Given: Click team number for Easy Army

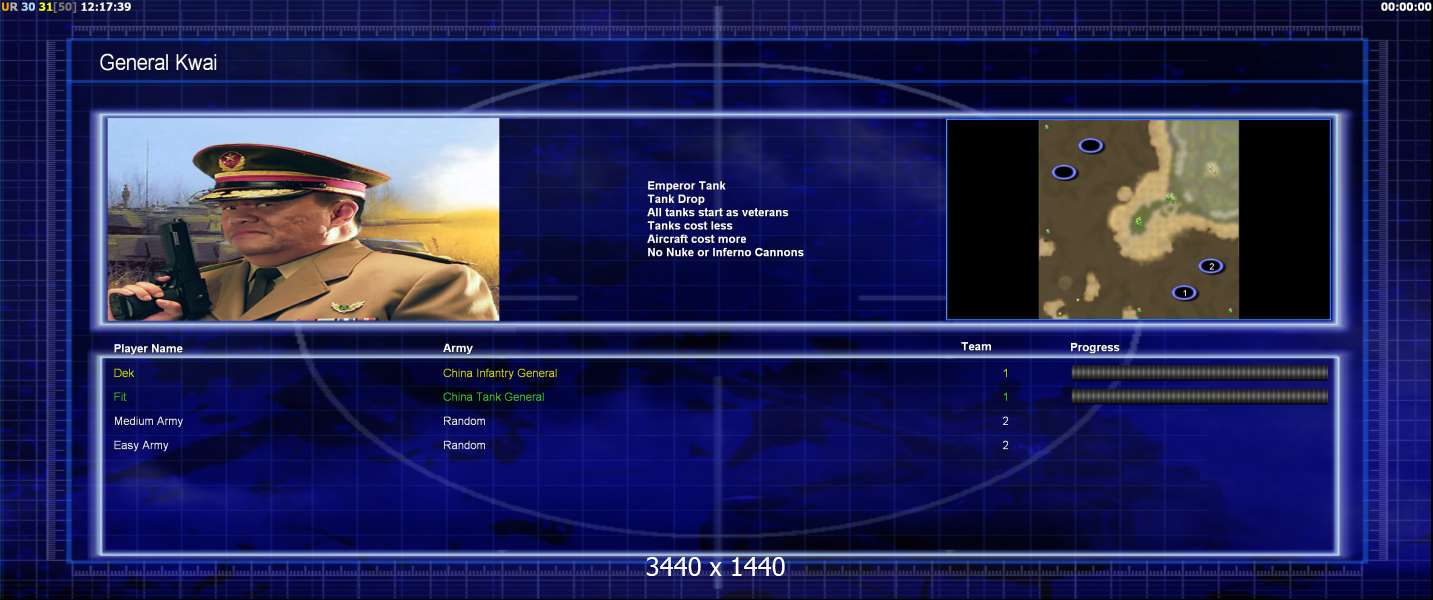Looking at the screenshot, I should tap(1006, 445).
